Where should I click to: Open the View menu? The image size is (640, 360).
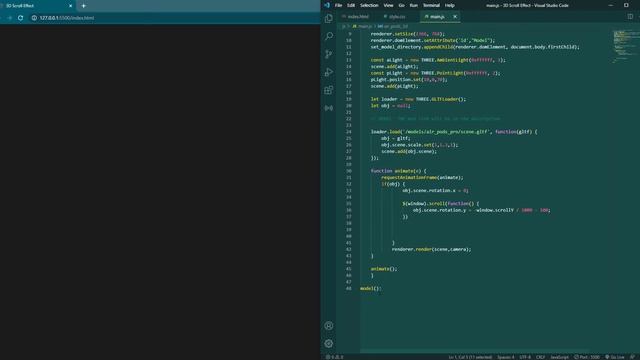click(388, 5)
